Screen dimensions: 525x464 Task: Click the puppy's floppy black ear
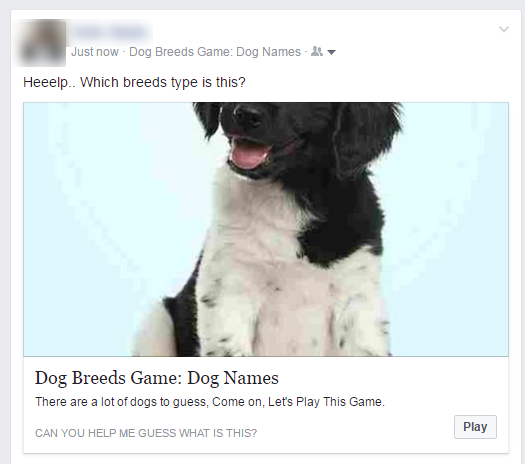point(365,141)
